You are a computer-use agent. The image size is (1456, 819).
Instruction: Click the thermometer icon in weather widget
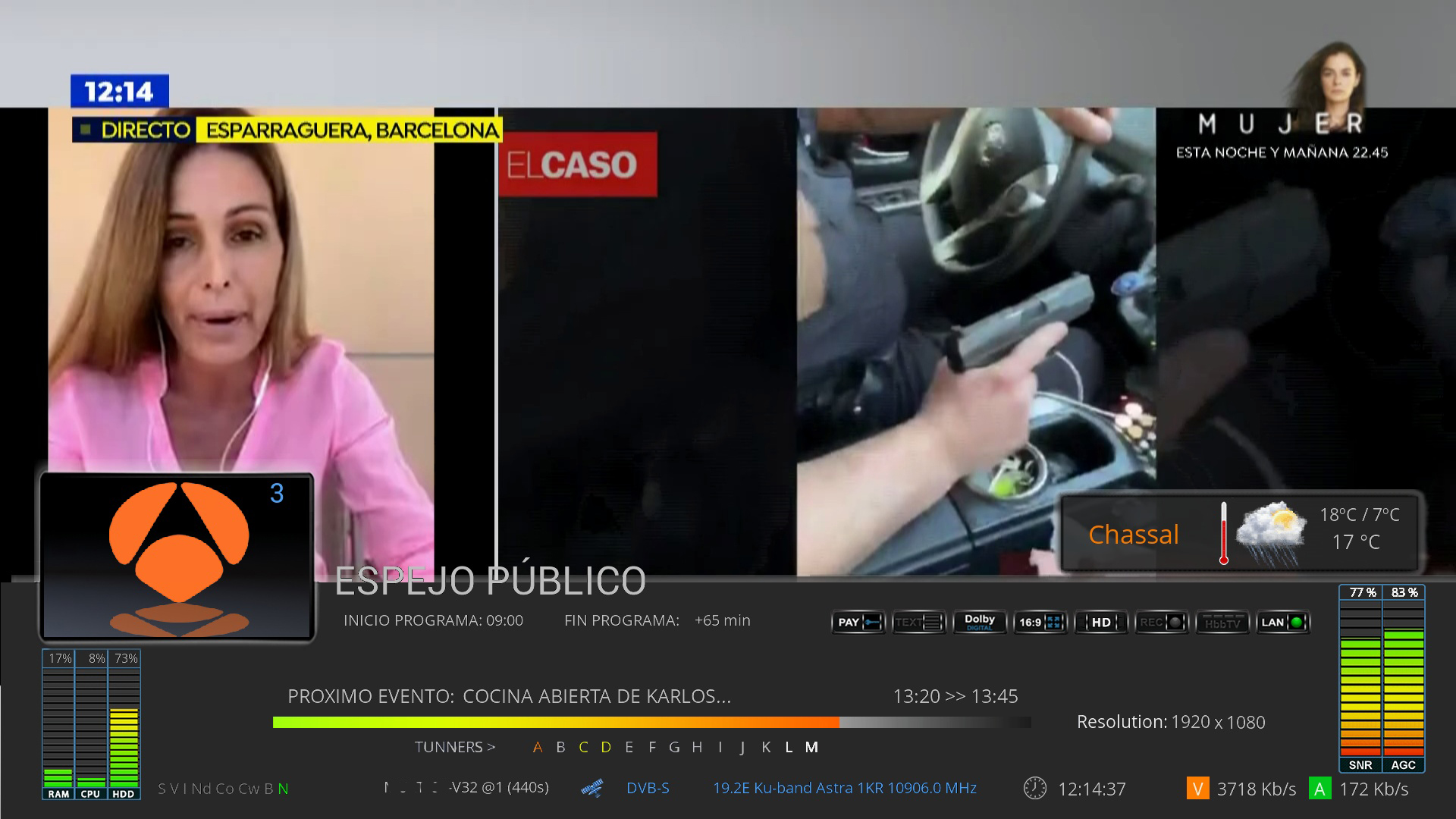click(x=1223, y=533)
